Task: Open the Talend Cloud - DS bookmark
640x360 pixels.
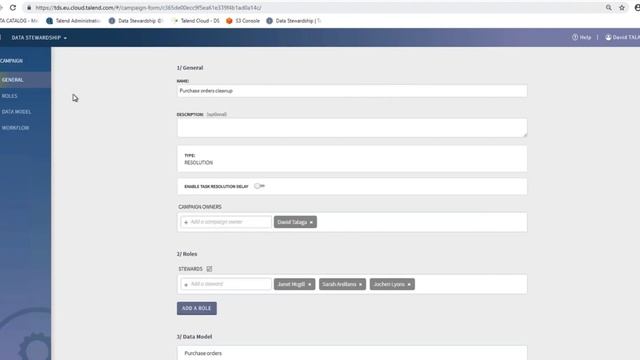Action: tap(196, 21)
